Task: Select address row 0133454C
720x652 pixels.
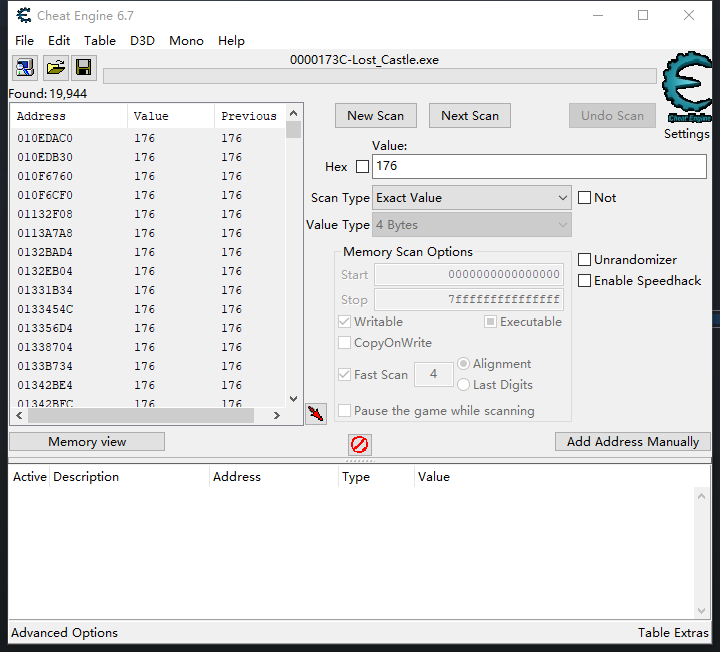Action: click(x=148, y=309)
